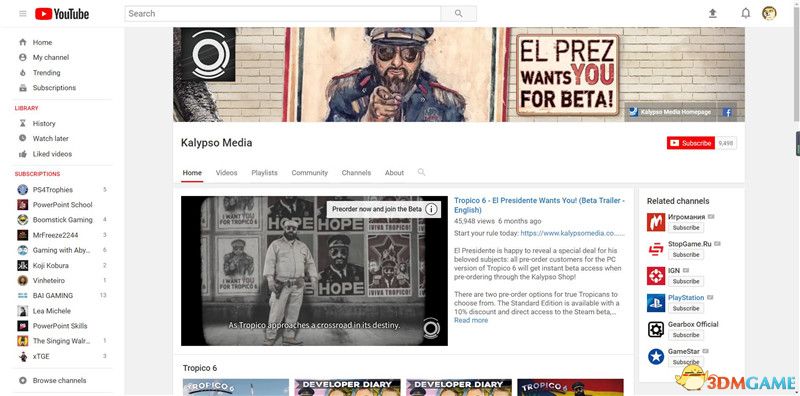This screenshot has height=396, width=800.
Task: Switch to the Videos tab
Action: 227,172
